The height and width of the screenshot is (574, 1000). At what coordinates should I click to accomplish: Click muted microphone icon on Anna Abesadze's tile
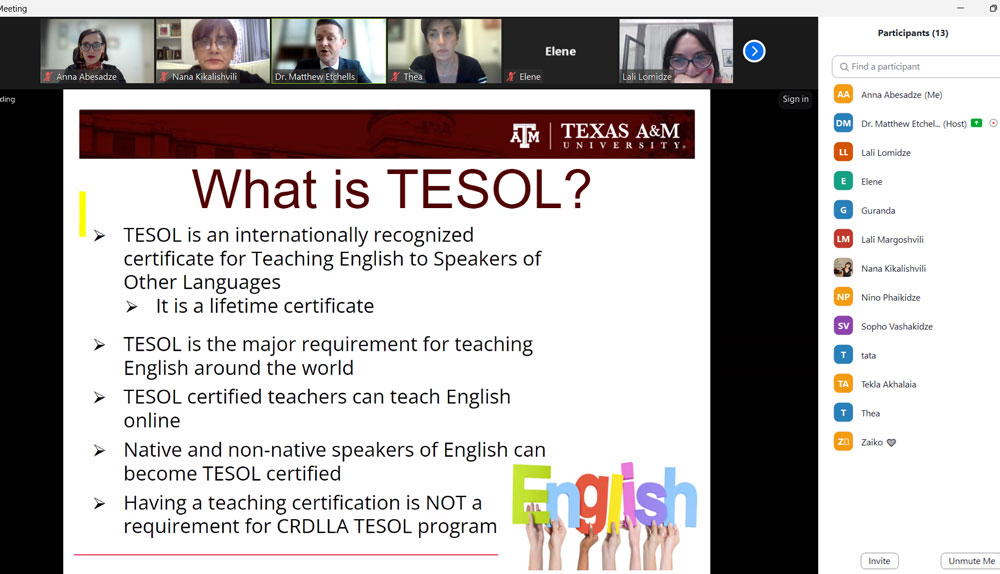49,77
